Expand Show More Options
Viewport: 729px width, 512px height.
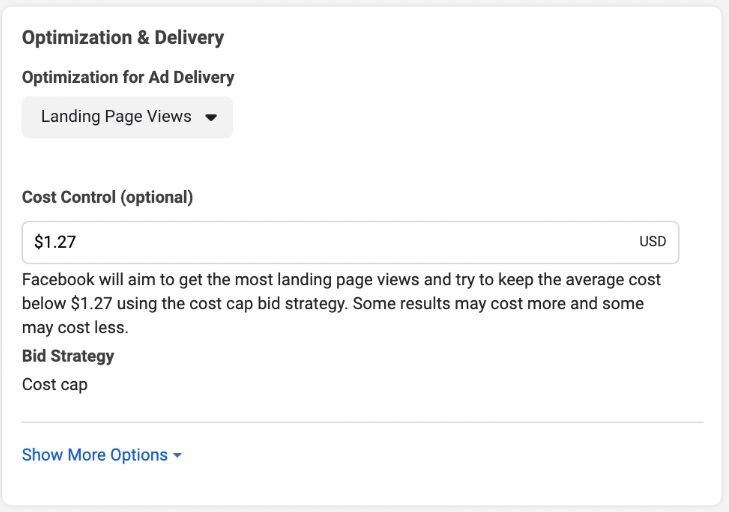pyautogui.click(x=101, y=455)
